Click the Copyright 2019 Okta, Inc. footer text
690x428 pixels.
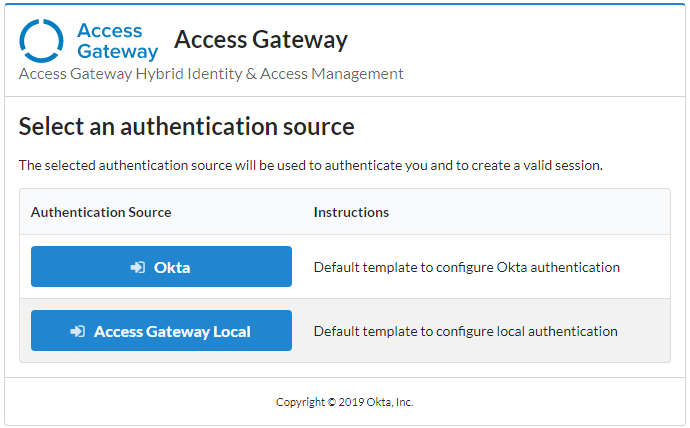point(344,402)
